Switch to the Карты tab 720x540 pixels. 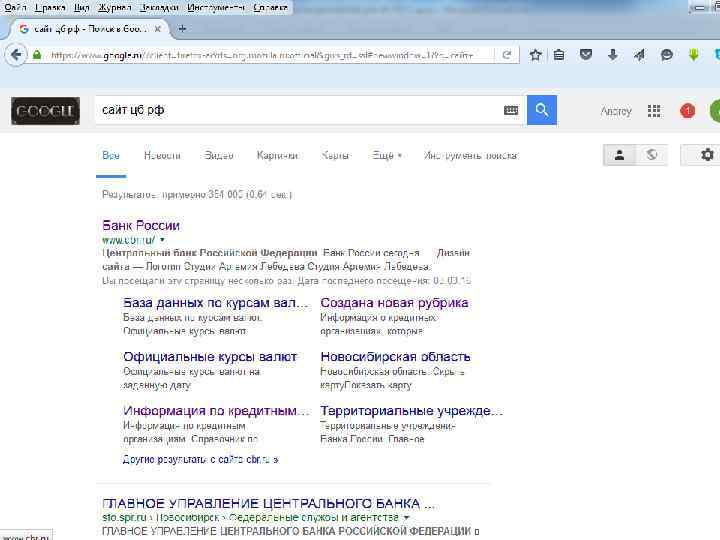(x=335, y=155)
